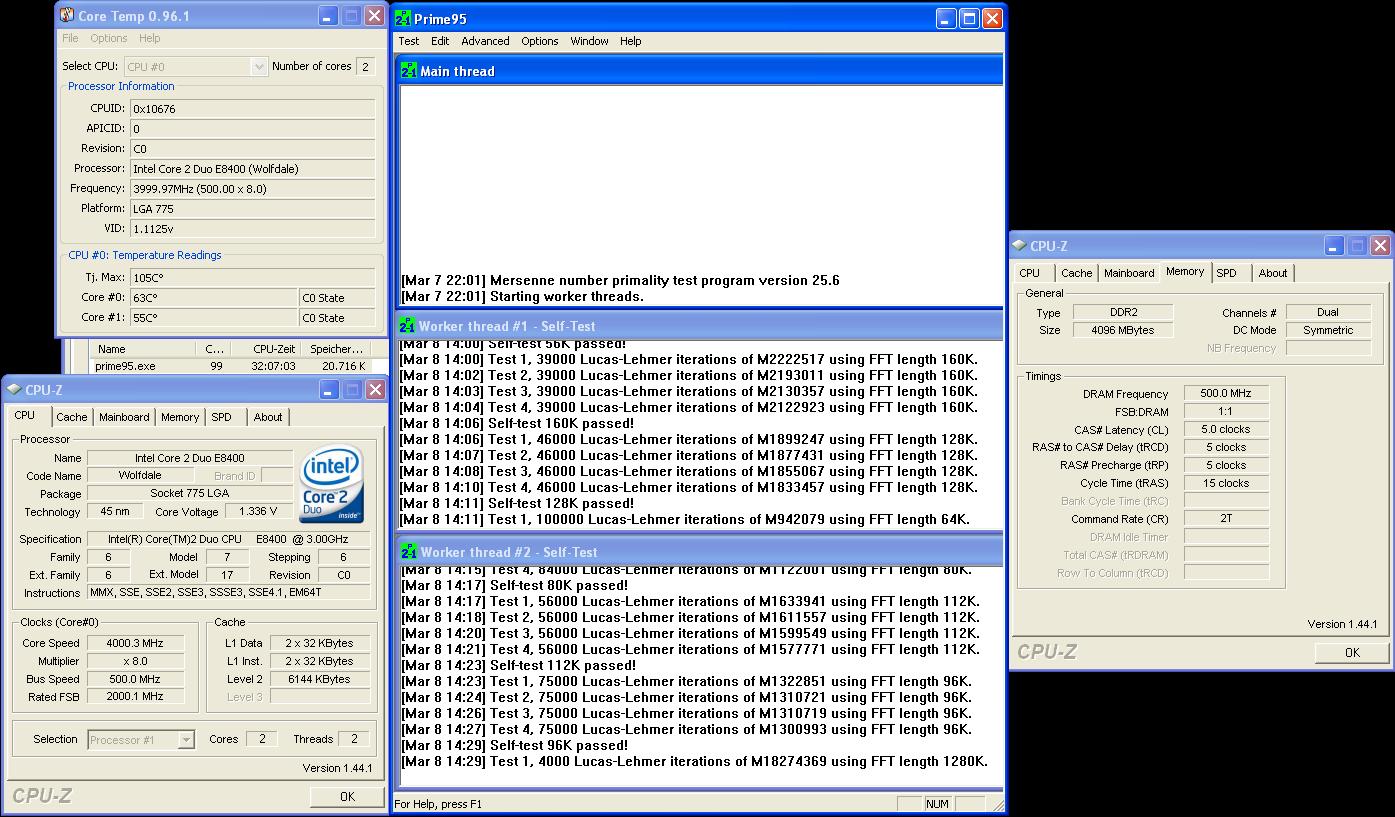Image resolution: width=1395 pixels, height=817 pixels.
Task: Click OK in the CPU-Z Memory window
Action: click(1351, 652)
